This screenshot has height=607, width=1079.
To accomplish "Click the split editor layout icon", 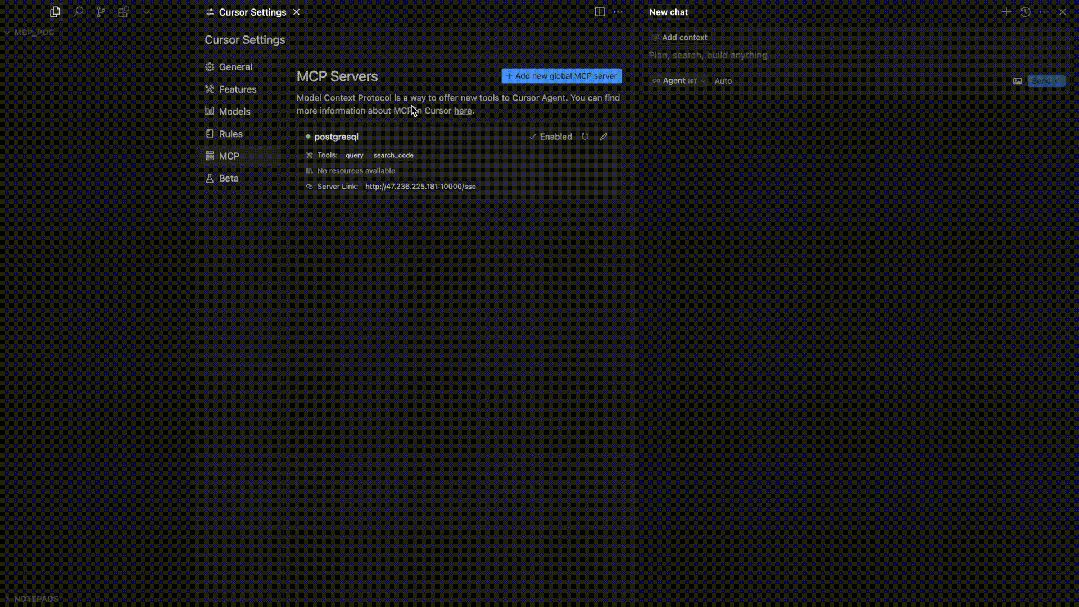I will point(599,12).
